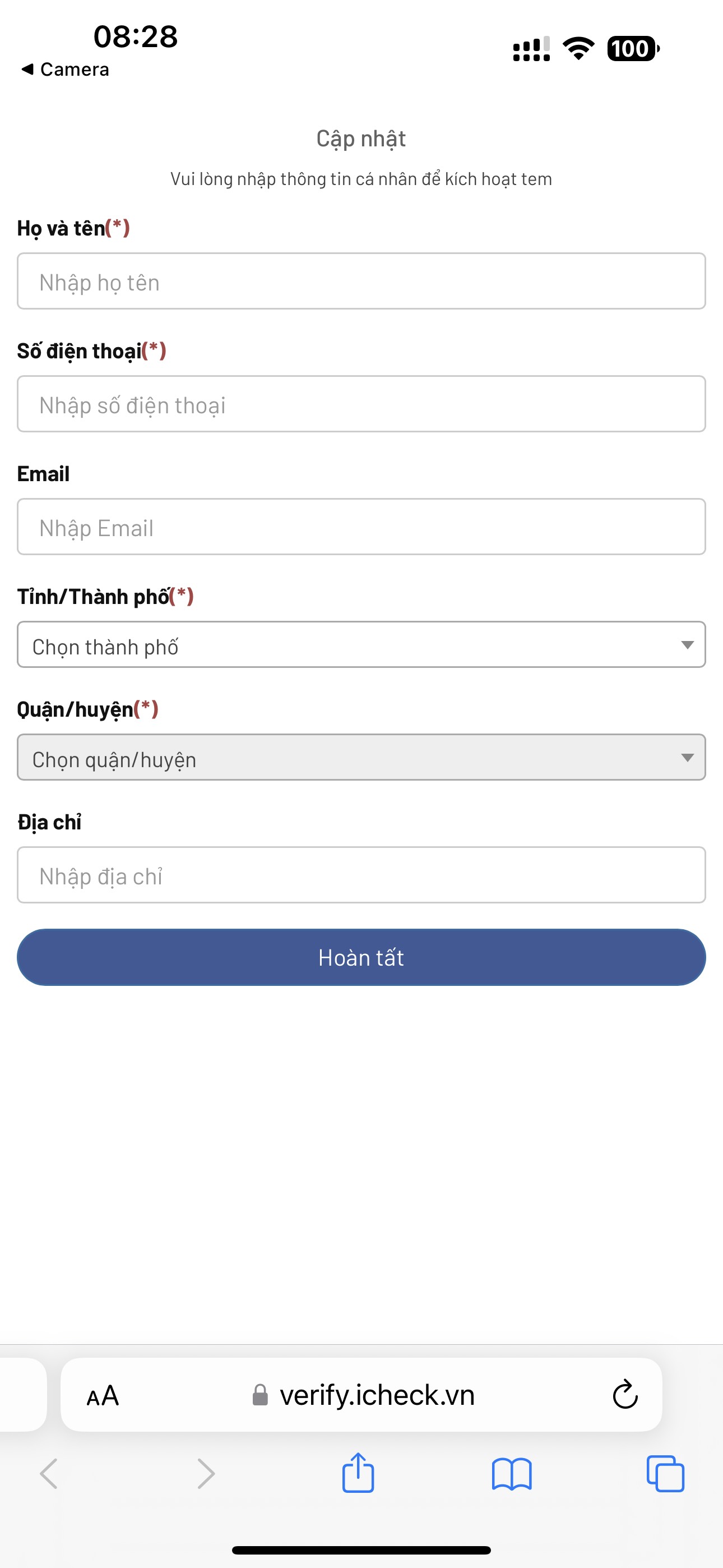Tap the Nhập Email input field
Image resolution: width=723 pixels, height=1568 pixels.
pyautogui.click(x=360, y=527)
